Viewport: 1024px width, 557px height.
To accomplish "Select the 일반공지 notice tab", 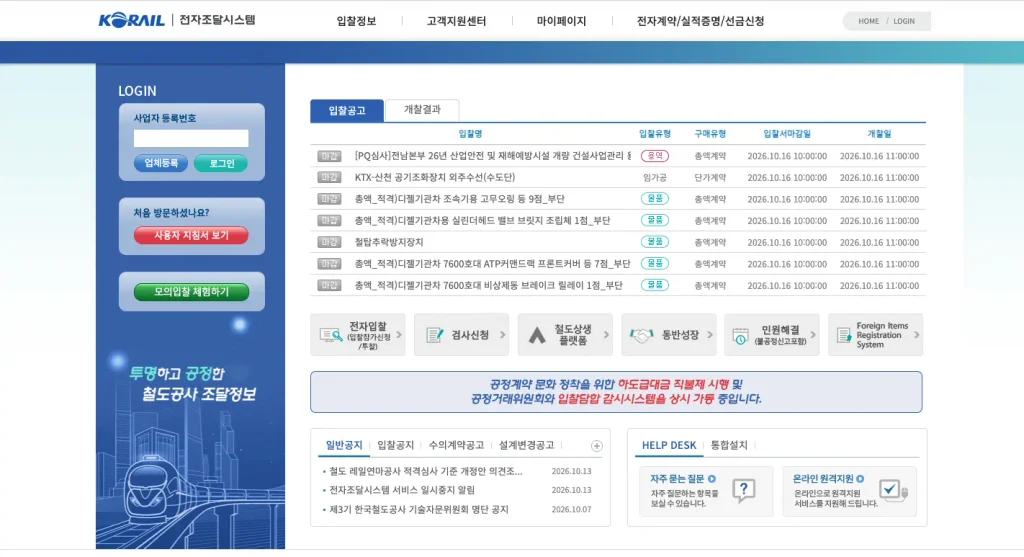I will click(344, 445).
